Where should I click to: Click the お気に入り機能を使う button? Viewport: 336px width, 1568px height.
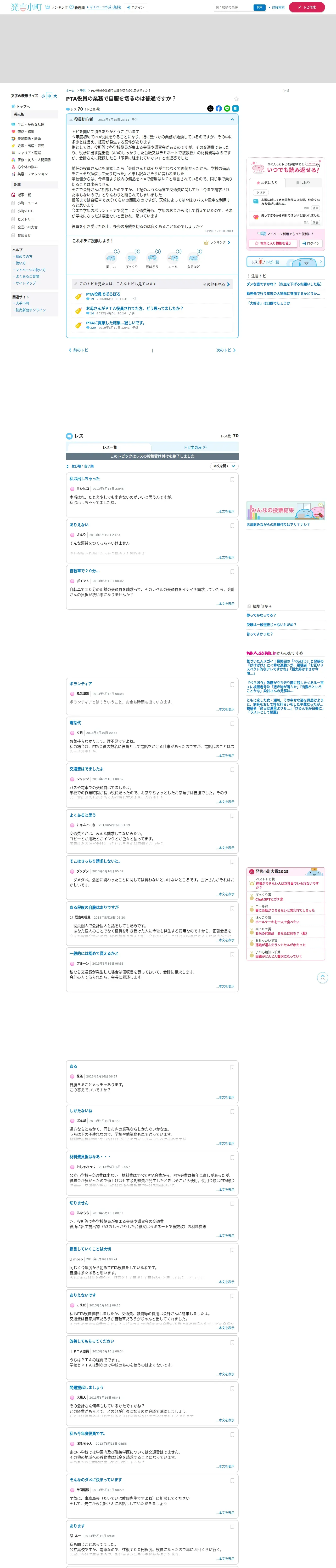(x=273, y=244)
